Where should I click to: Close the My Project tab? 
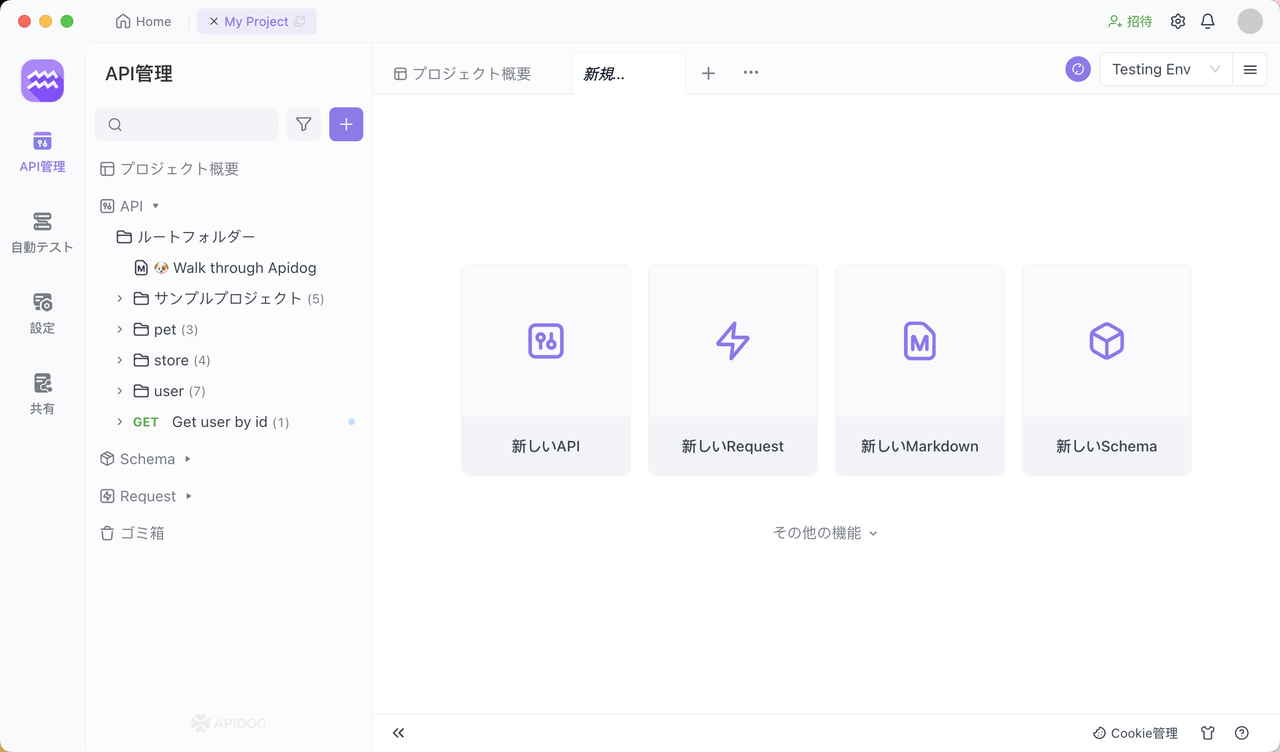click(x=214, y=21)
